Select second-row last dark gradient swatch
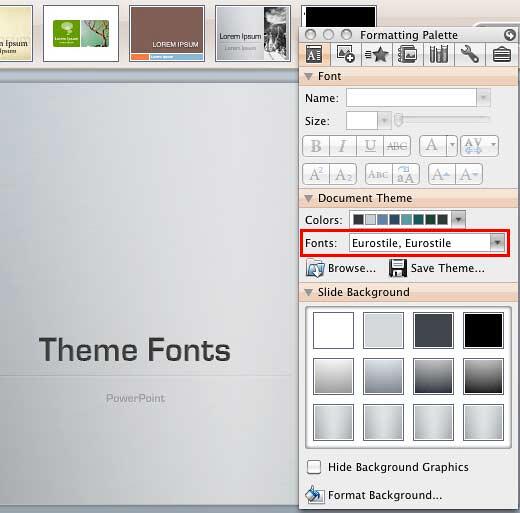The height and width of the screenshot is (513, 520). [483, 376]
